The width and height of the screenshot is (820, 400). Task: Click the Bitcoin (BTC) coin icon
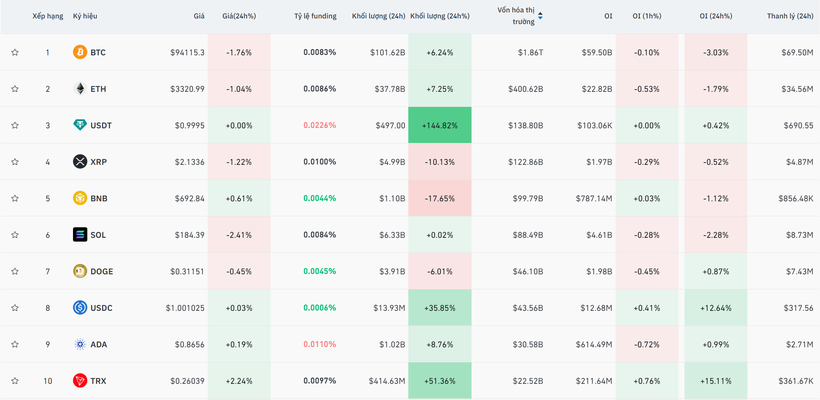coord(80,52)
